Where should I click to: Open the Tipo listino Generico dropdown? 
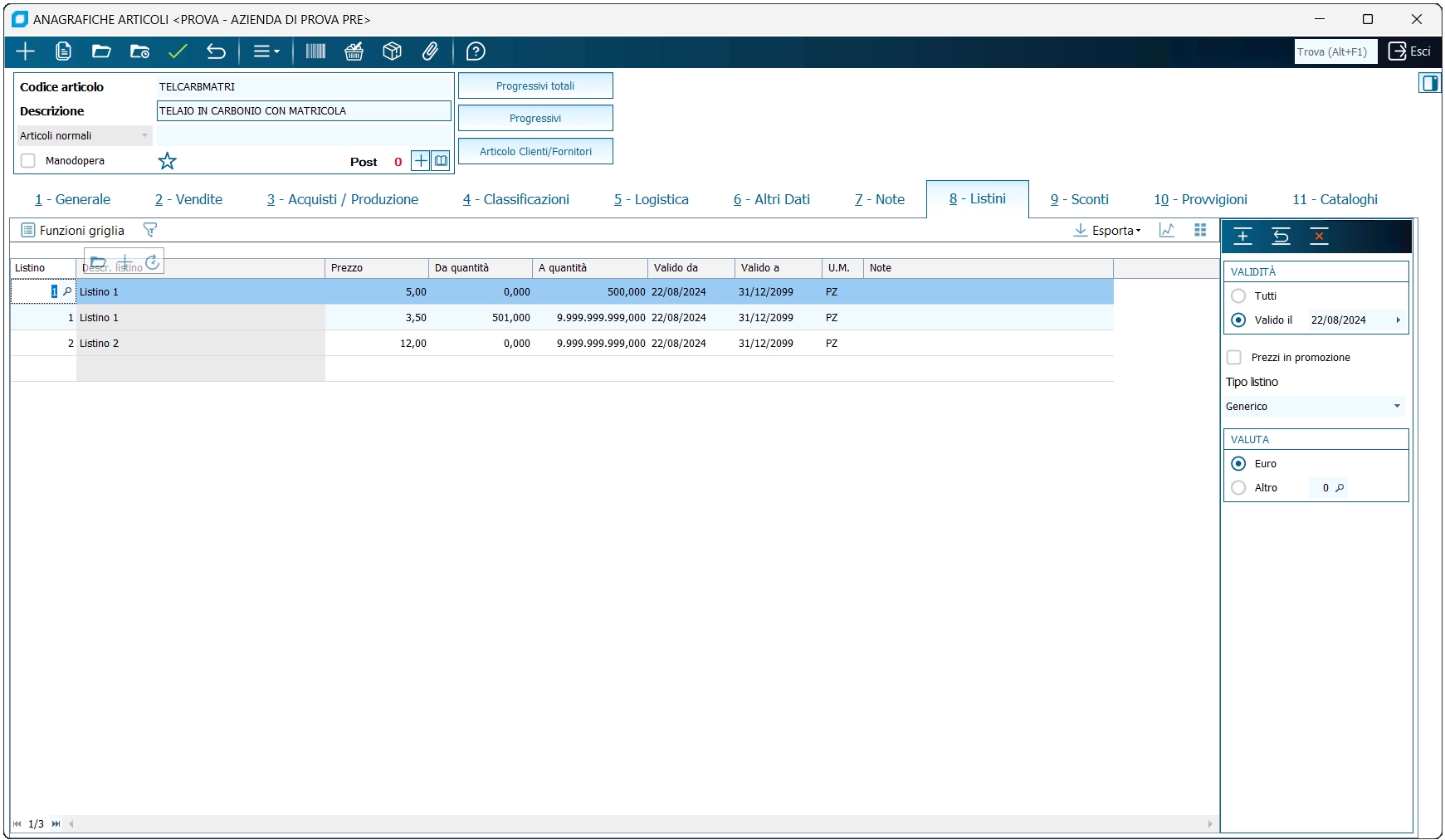(1314, 407)
